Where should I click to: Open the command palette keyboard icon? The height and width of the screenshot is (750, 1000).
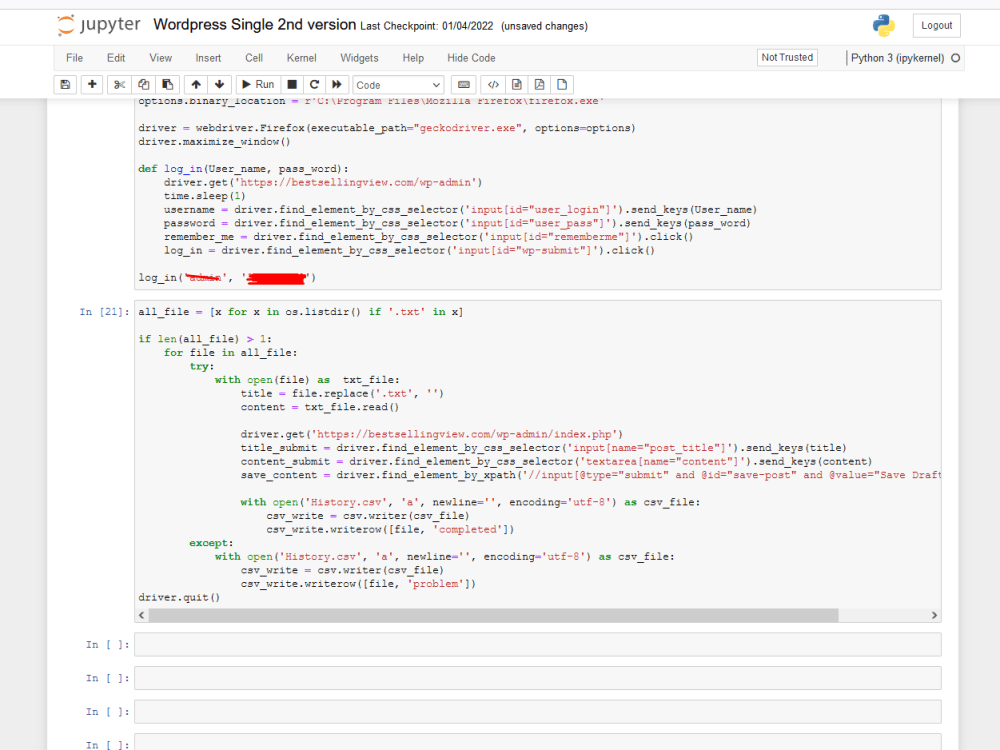pyautogui.click(x=464, y=84)
